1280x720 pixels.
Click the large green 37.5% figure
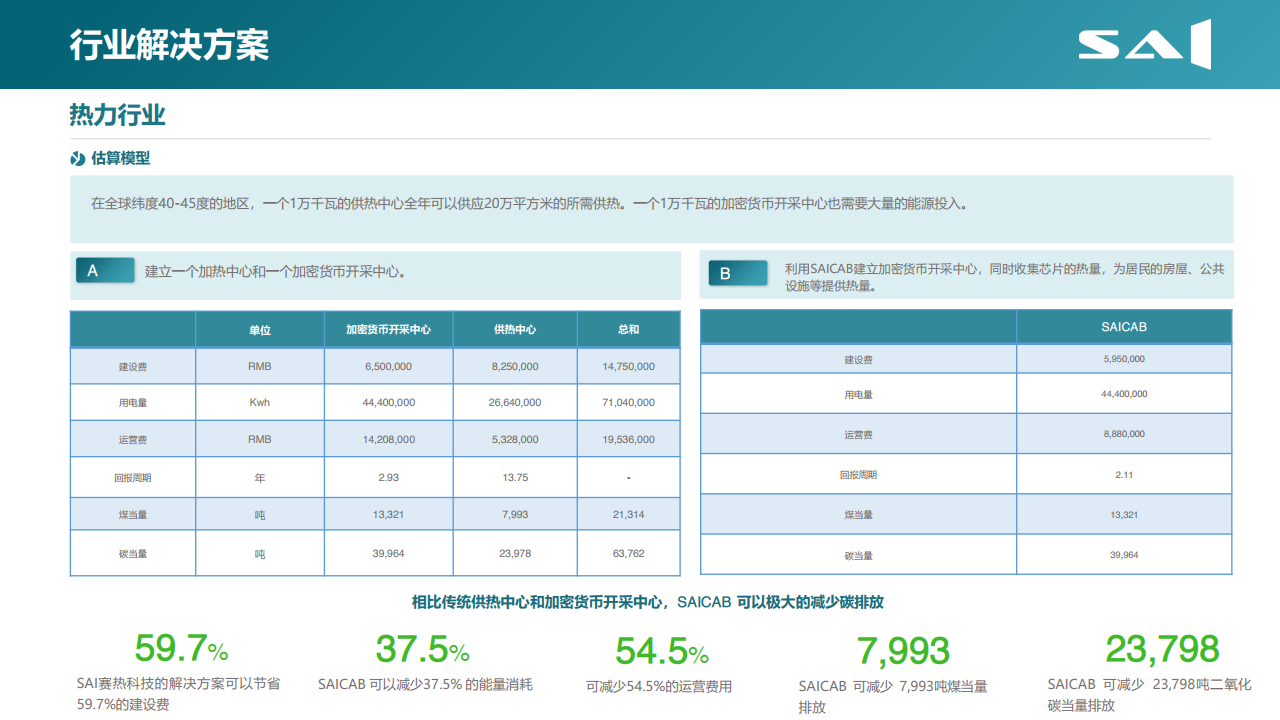pos(422,649)
